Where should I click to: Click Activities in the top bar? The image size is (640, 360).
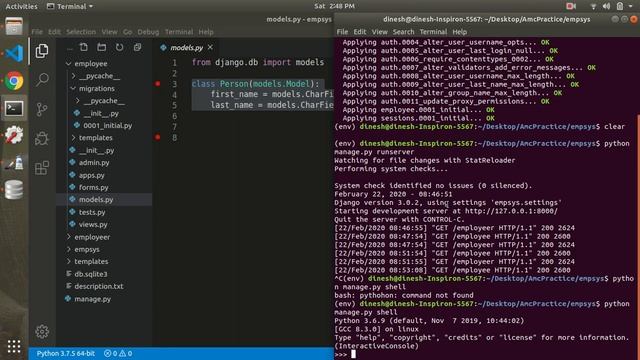coord(21,6)
